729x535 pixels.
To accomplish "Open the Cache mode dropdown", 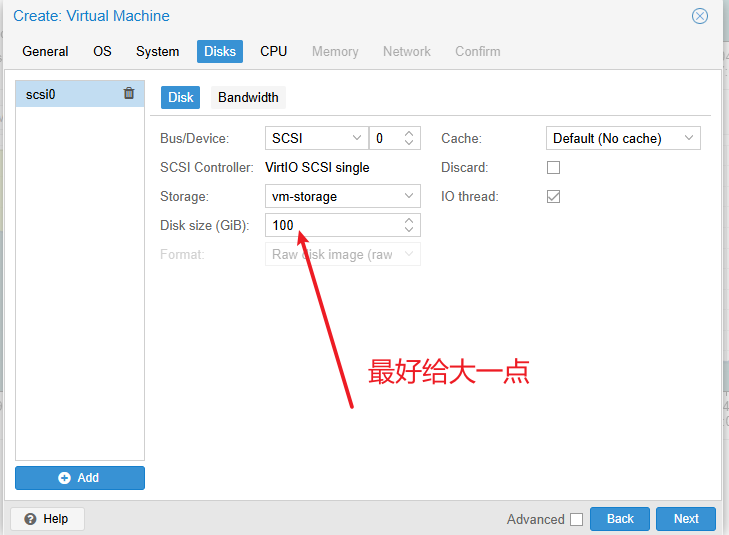I will pyautogui.click(x=688, y=138).
